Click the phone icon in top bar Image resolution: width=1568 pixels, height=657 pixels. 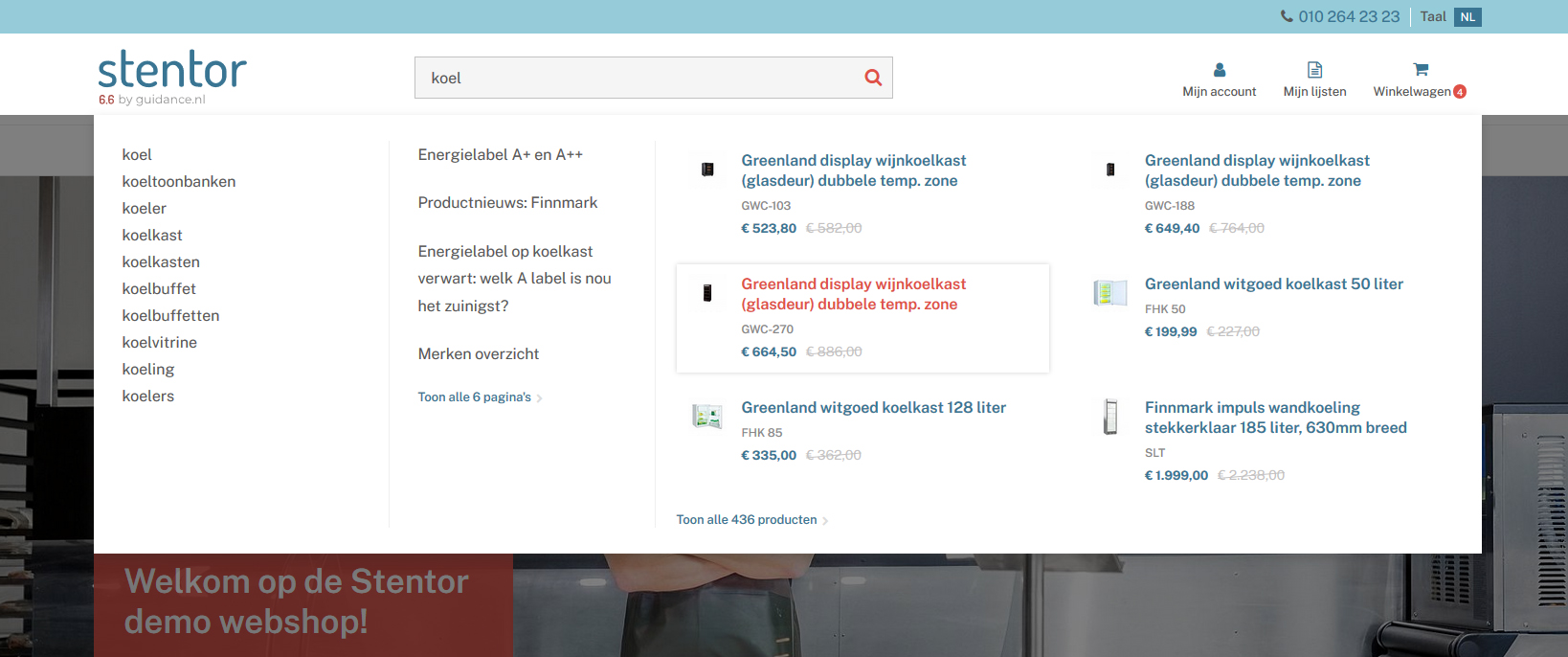(1287, 16)
